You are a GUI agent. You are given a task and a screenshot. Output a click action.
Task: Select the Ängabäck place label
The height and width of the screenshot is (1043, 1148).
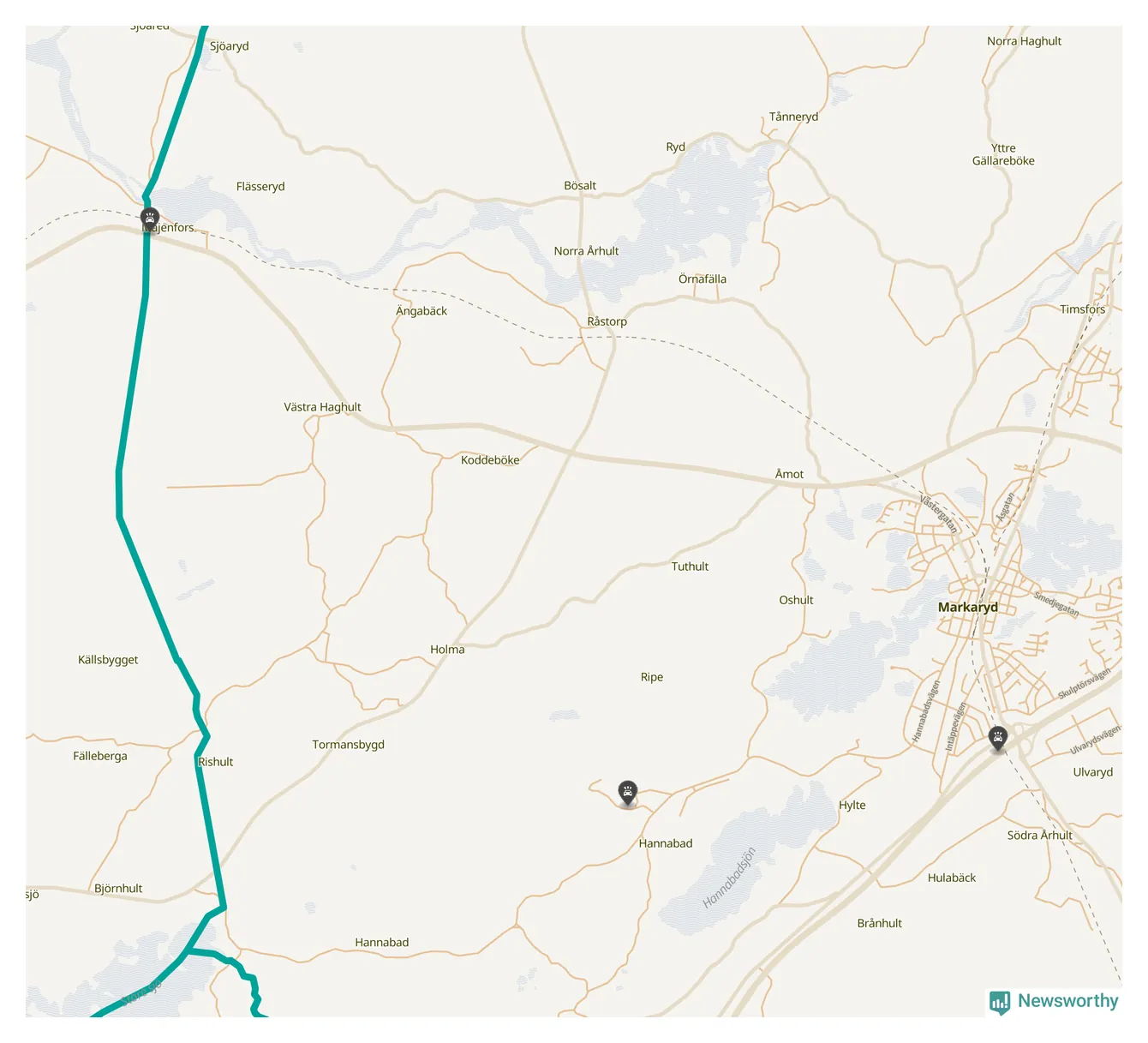click(422, 311)
